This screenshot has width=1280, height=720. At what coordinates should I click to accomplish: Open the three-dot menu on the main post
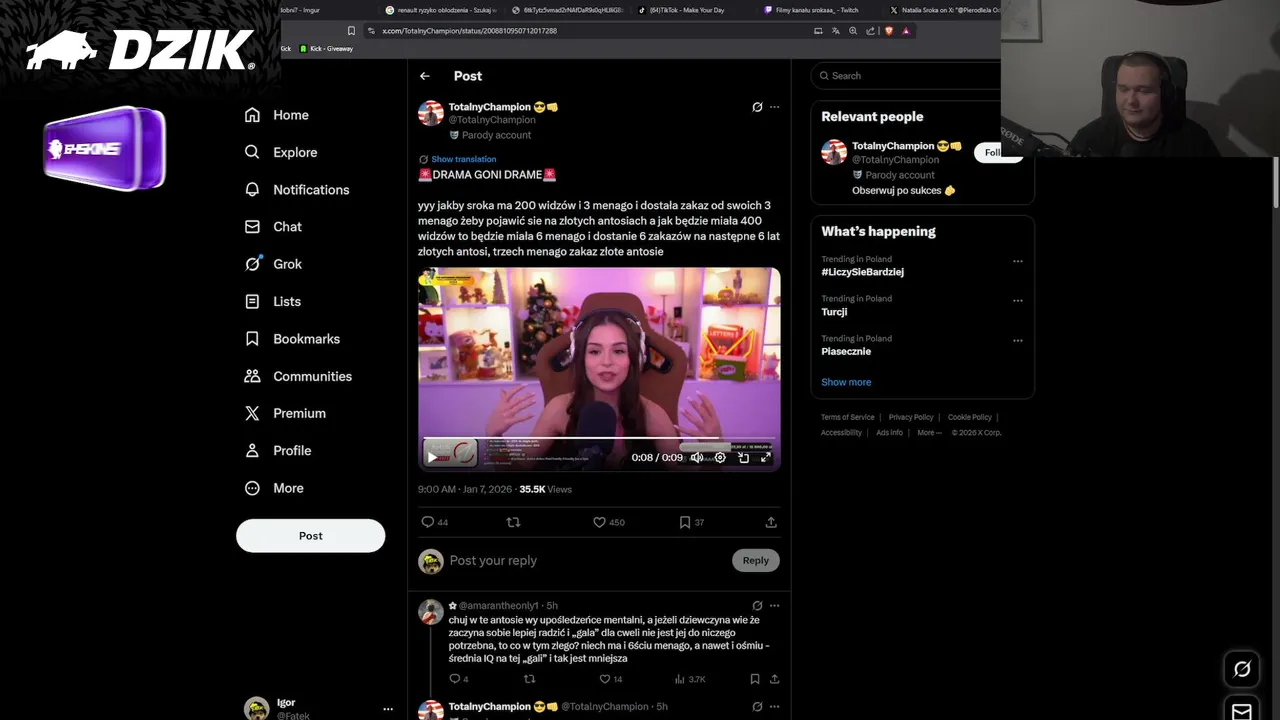click(x=774, y=107)
